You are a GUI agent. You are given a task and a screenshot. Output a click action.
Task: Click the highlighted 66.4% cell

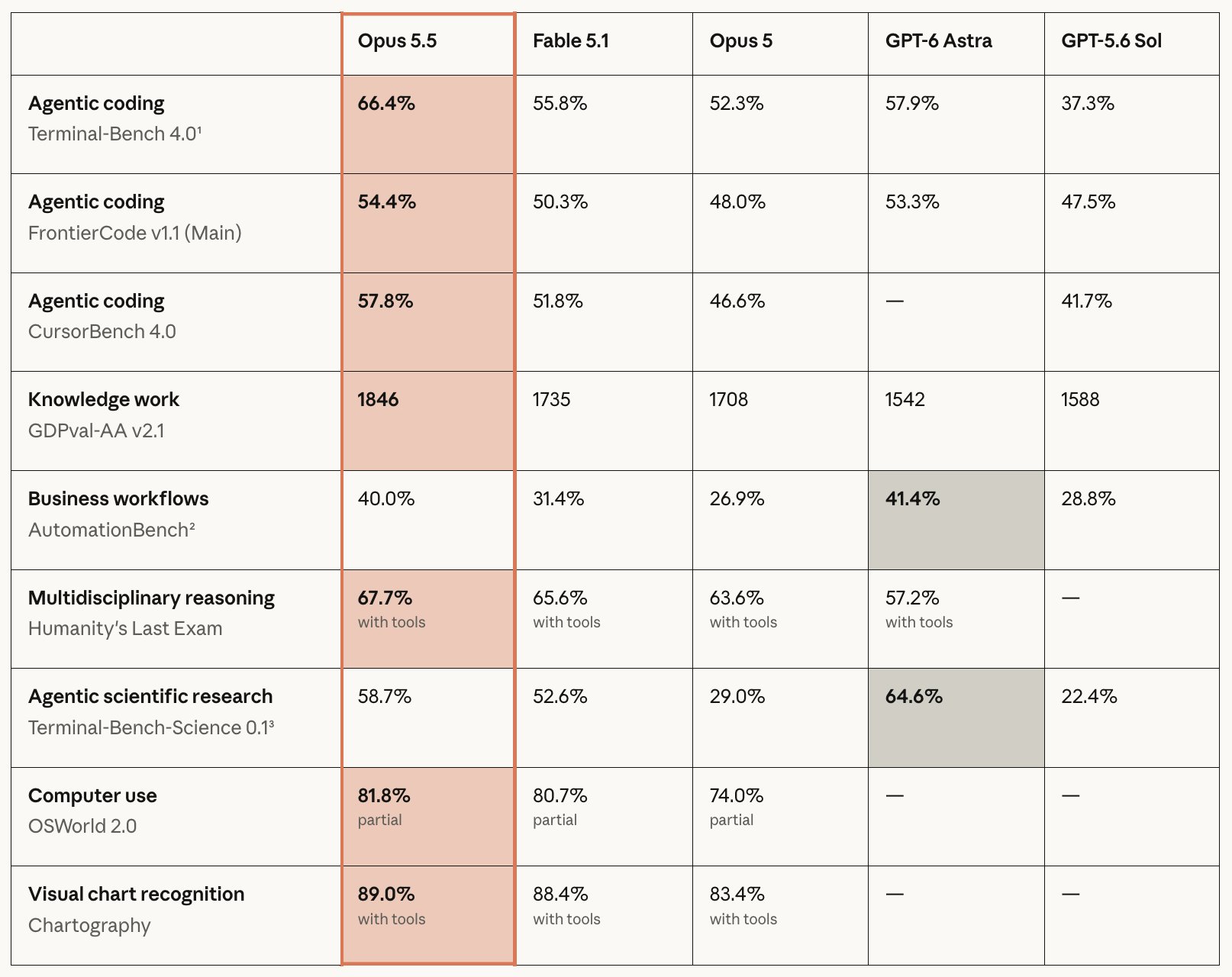(x=428, y=124)
